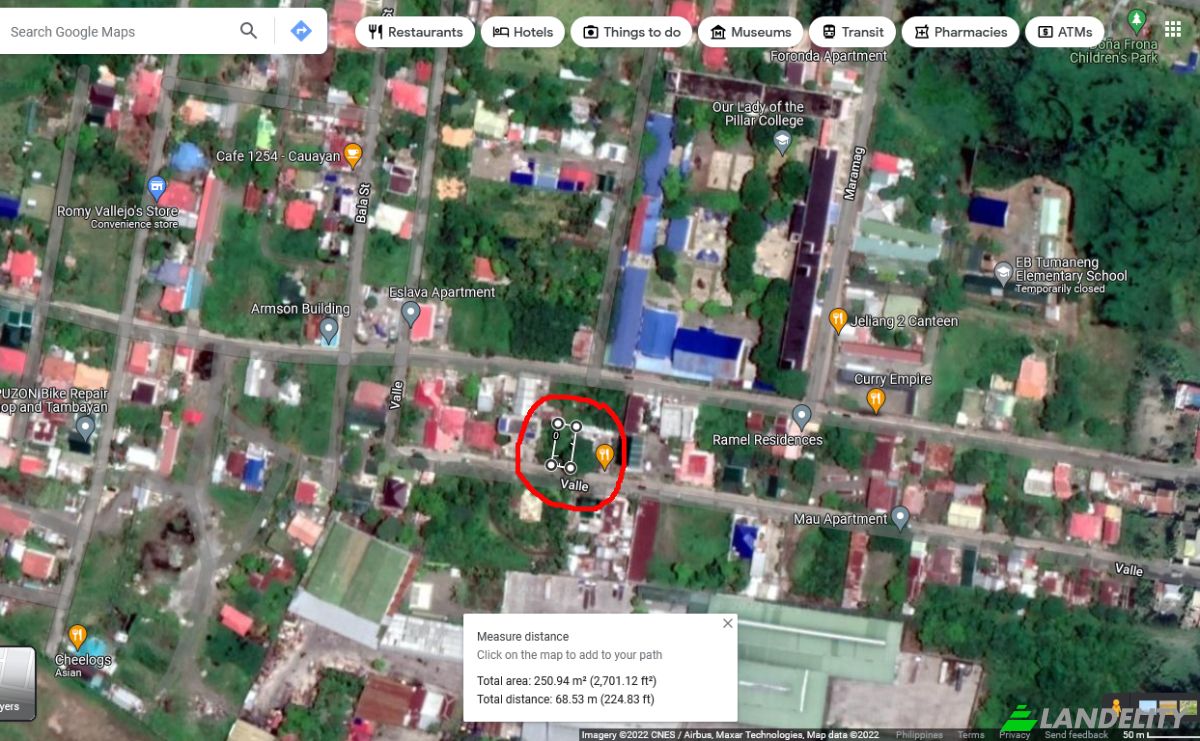Click the Bala St street label
Screen dimensions: 1200x741
[x=365, y=201]
